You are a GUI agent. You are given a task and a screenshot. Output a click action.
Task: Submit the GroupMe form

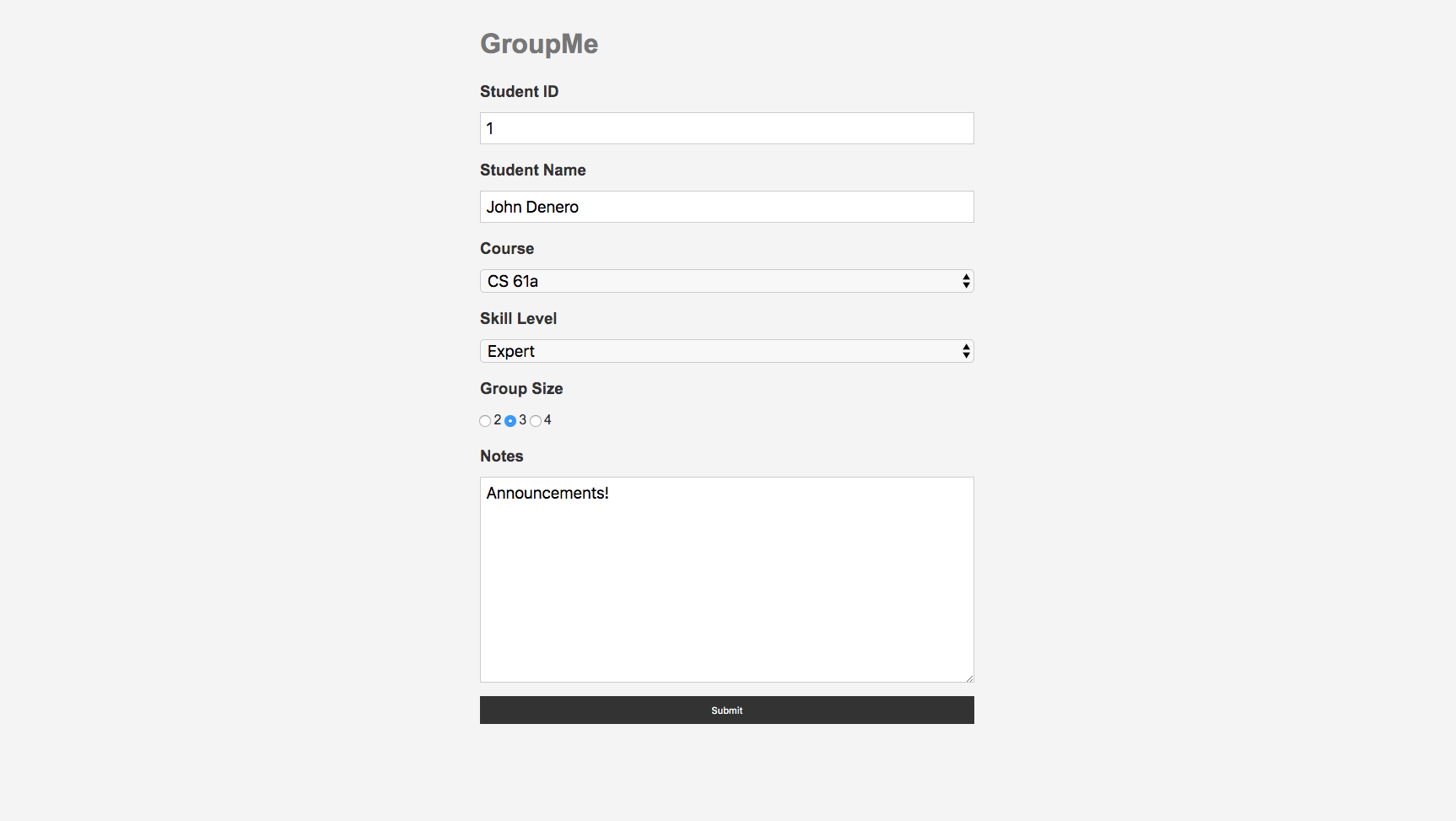(726, 710)
